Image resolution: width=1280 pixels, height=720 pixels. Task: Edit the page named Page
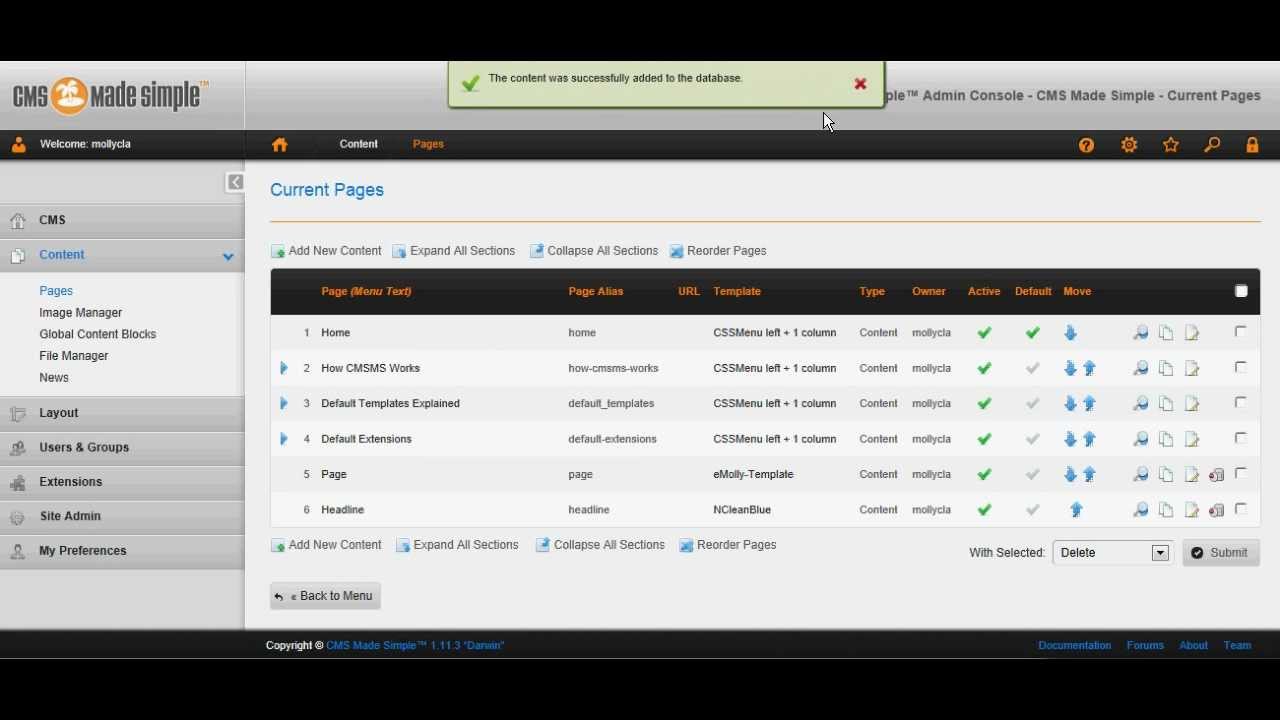pyautogui.click(x=1192, y=475)
